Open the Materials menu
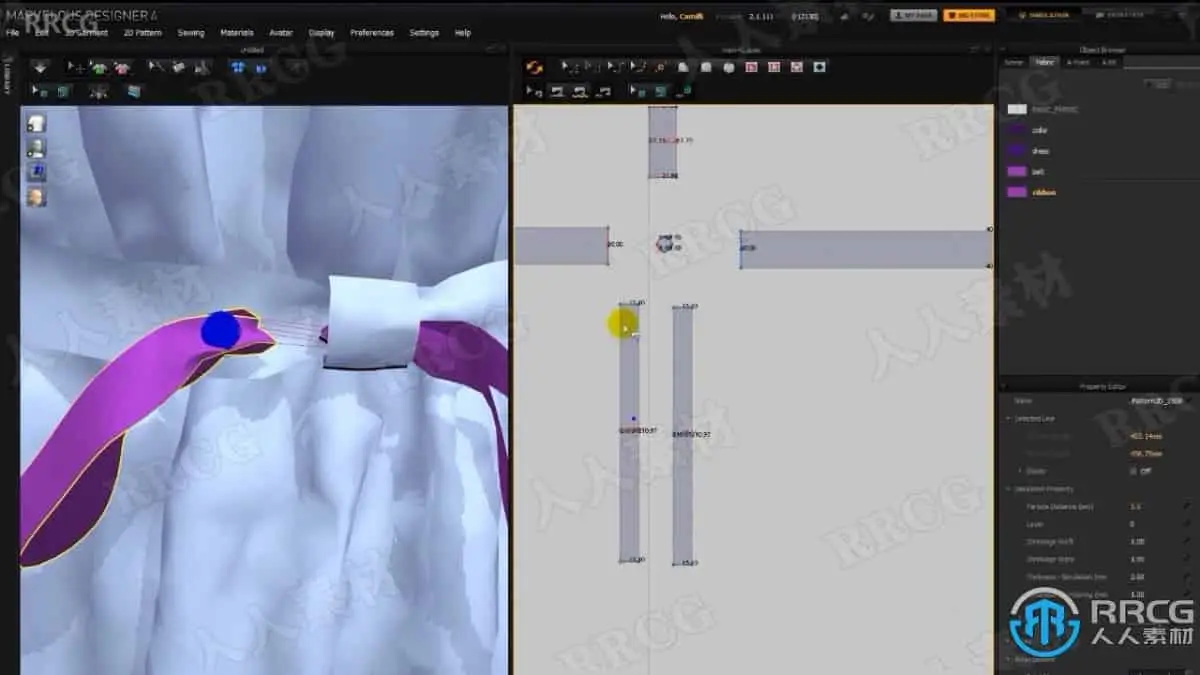This screenshot has height=675, width=1200. [237, 33]
